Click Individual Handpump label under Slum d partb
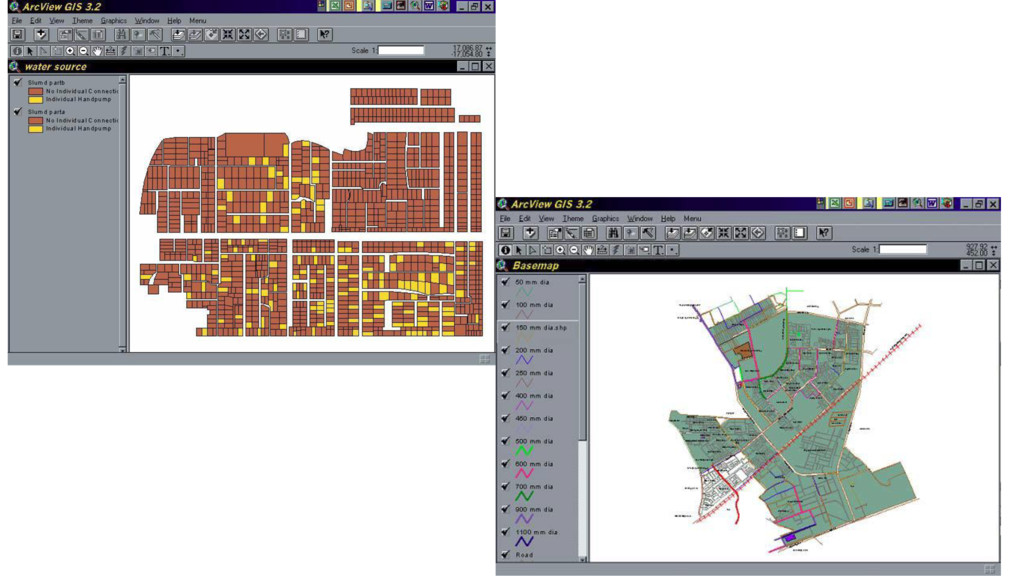The width and height of the screenshot is (1024, 576). click(78, 99)
